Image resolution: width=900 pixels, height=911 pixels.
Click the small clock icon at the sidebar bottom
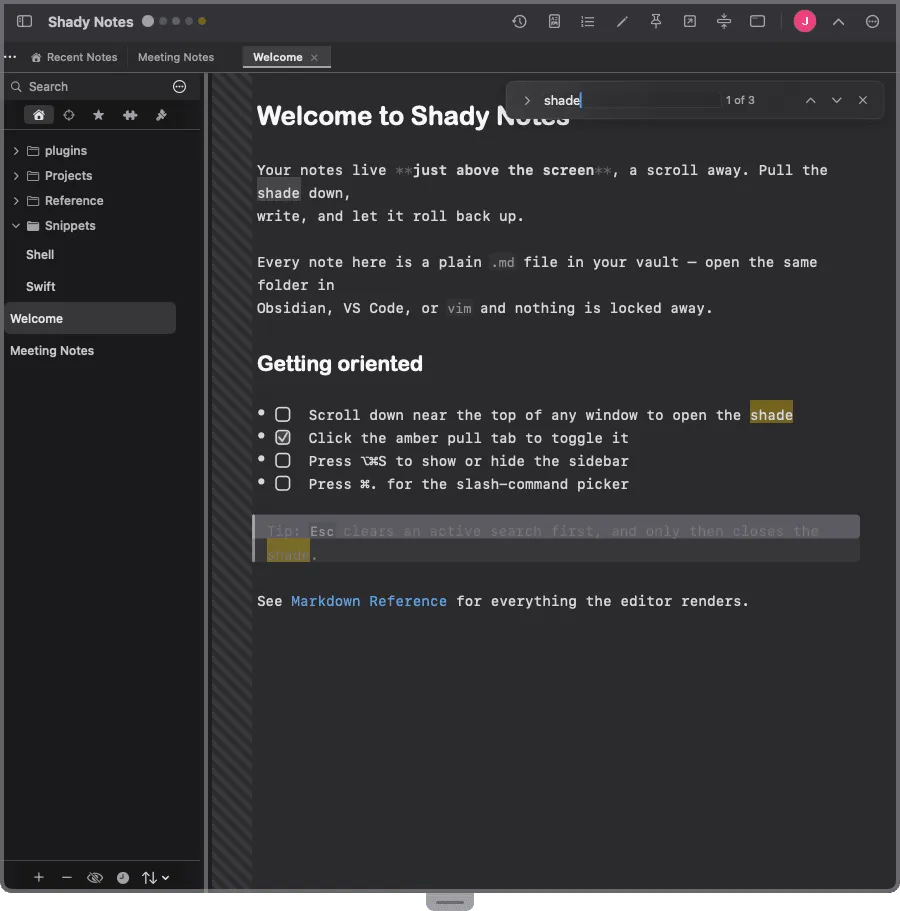tap(123, 877)
